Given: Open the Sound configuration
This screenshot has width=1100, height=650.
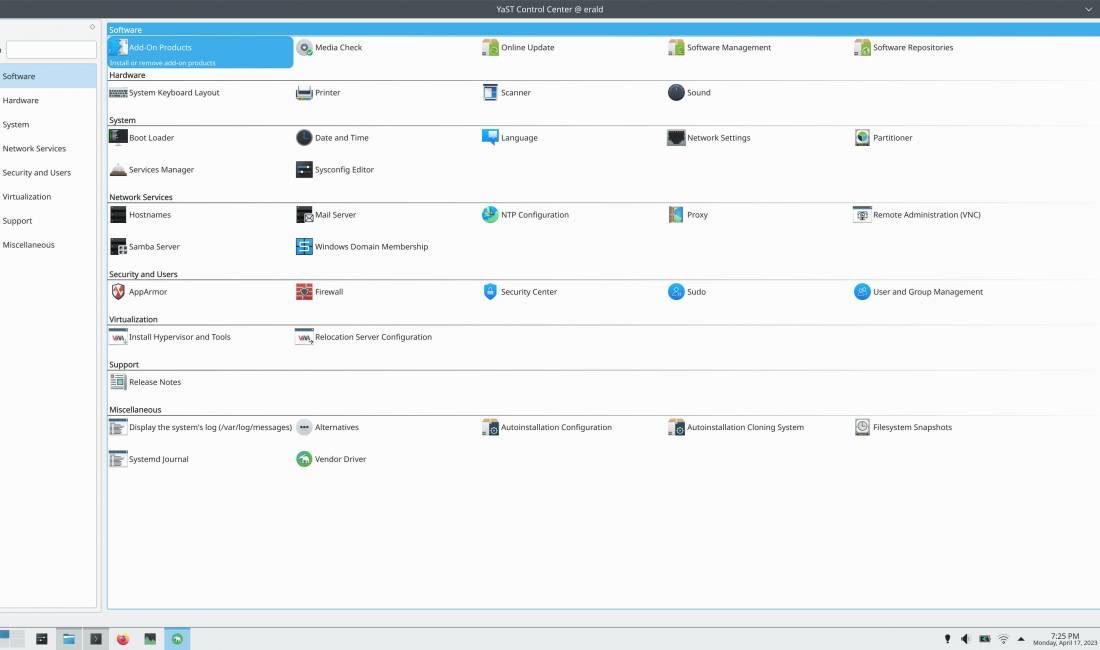Looking at the screenshot, I should click(689, 93).
